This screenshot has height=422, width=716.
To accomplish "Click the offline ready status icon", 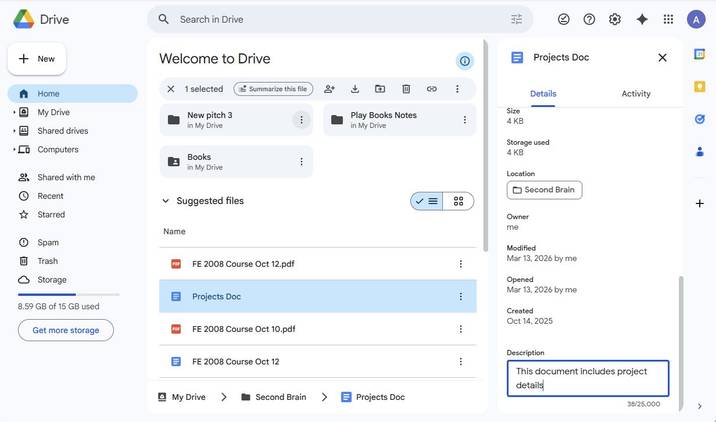I will coord(563,19).
